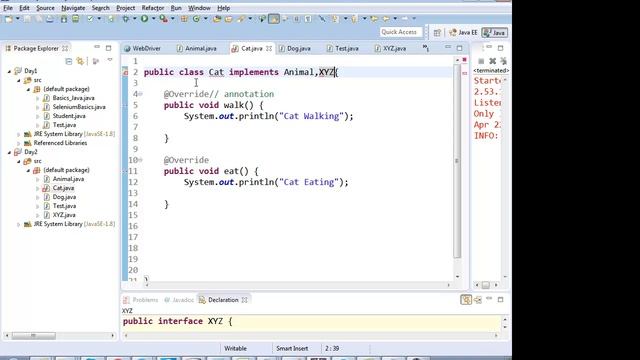Toggle Link with Editor in Package Explorer
The height and width of the screenshot is (360, 640).
pos(80,61)
